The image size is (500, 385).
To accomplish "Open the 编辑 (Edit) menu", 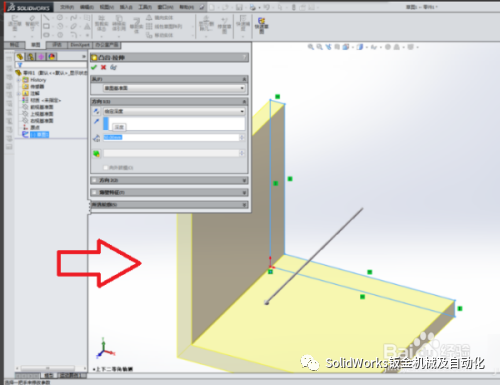I will tap(87, 7).
